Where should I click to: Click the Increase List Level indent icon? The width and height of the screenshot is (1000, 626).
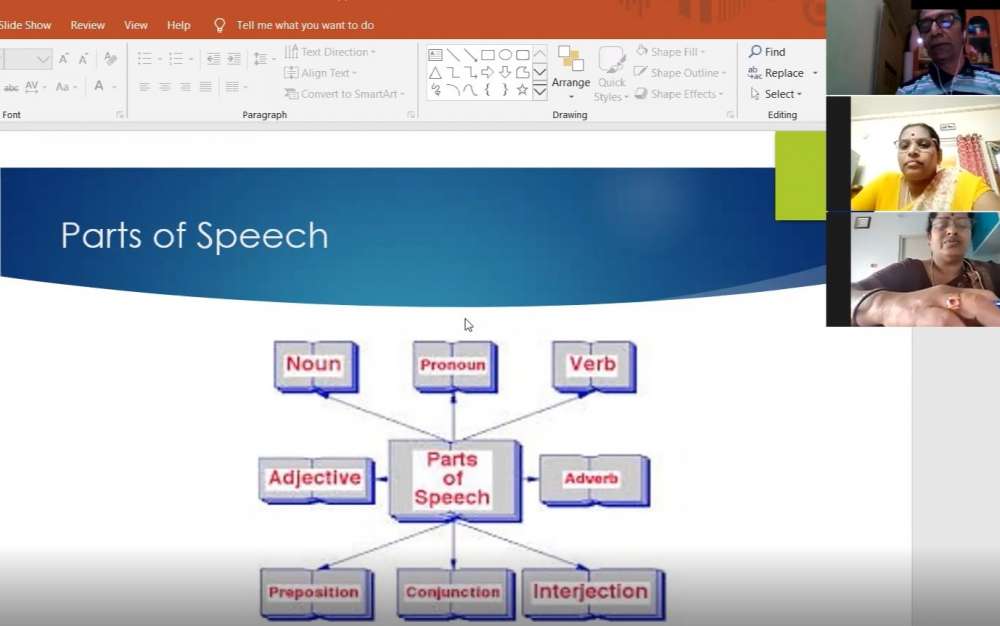233,59
